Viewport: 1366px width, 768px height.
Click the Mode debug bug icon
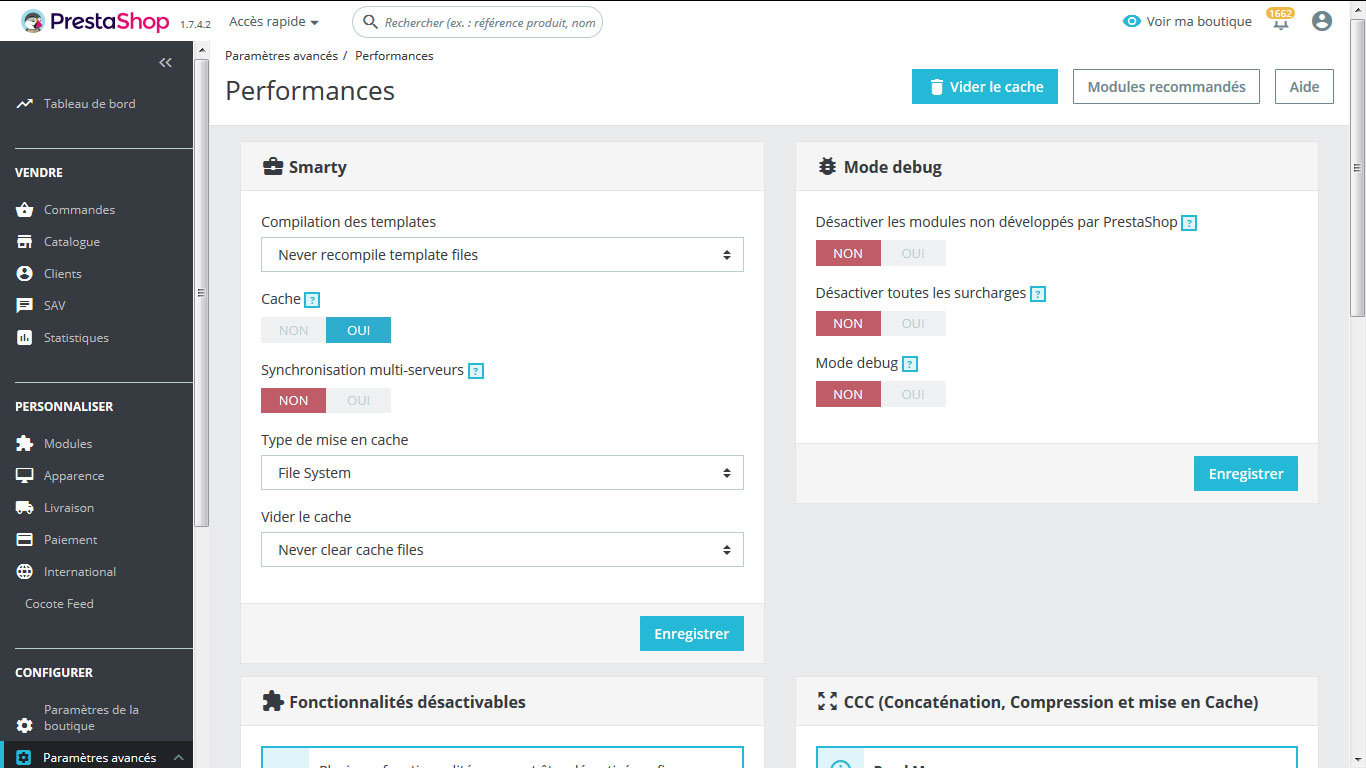pos(827,167)
